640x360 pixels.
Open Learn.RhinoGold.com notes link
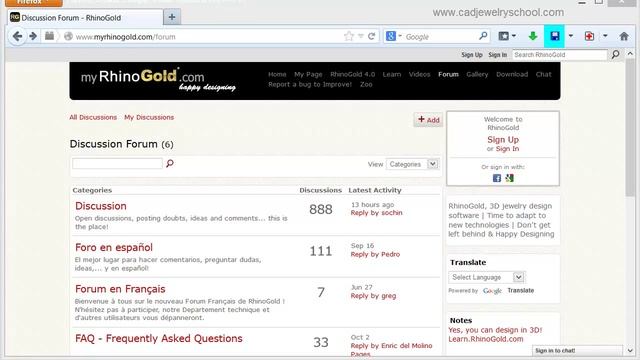[x=486, y=339]
